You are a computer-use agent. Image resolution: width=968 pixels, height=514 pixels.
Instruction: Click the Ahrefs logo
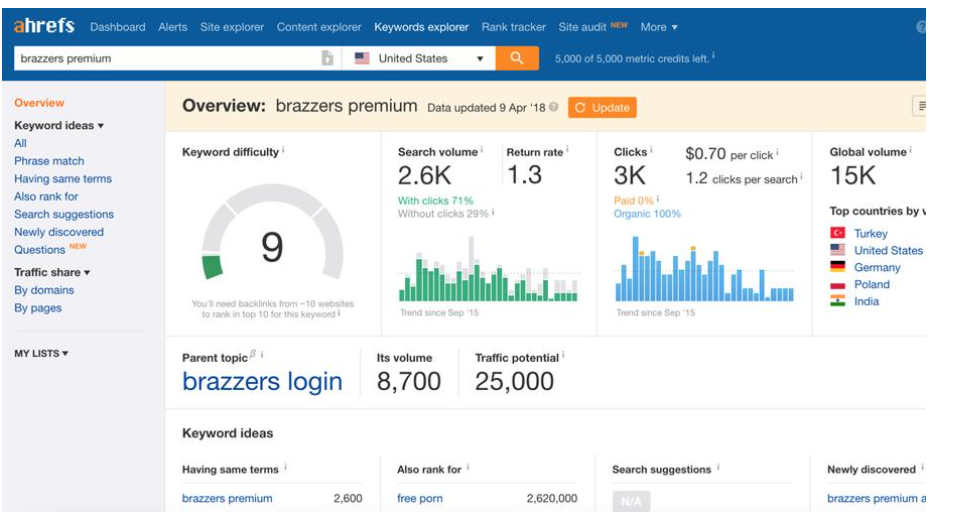tap(44, 26)
